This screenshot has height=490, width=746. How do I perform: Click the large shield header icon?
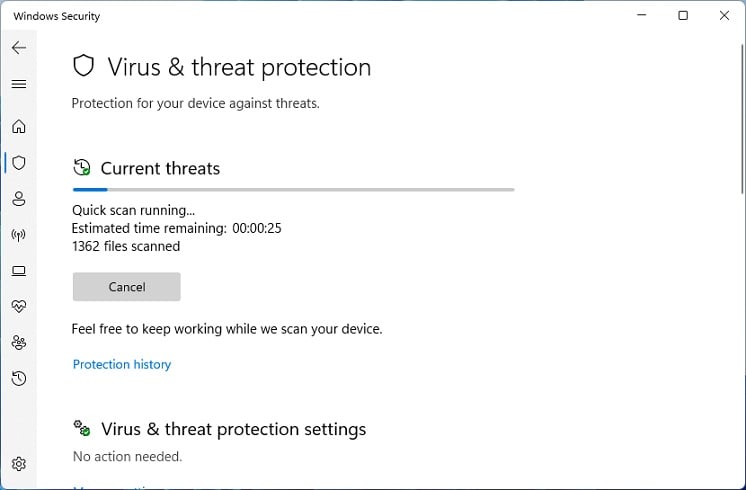(84, 67)
